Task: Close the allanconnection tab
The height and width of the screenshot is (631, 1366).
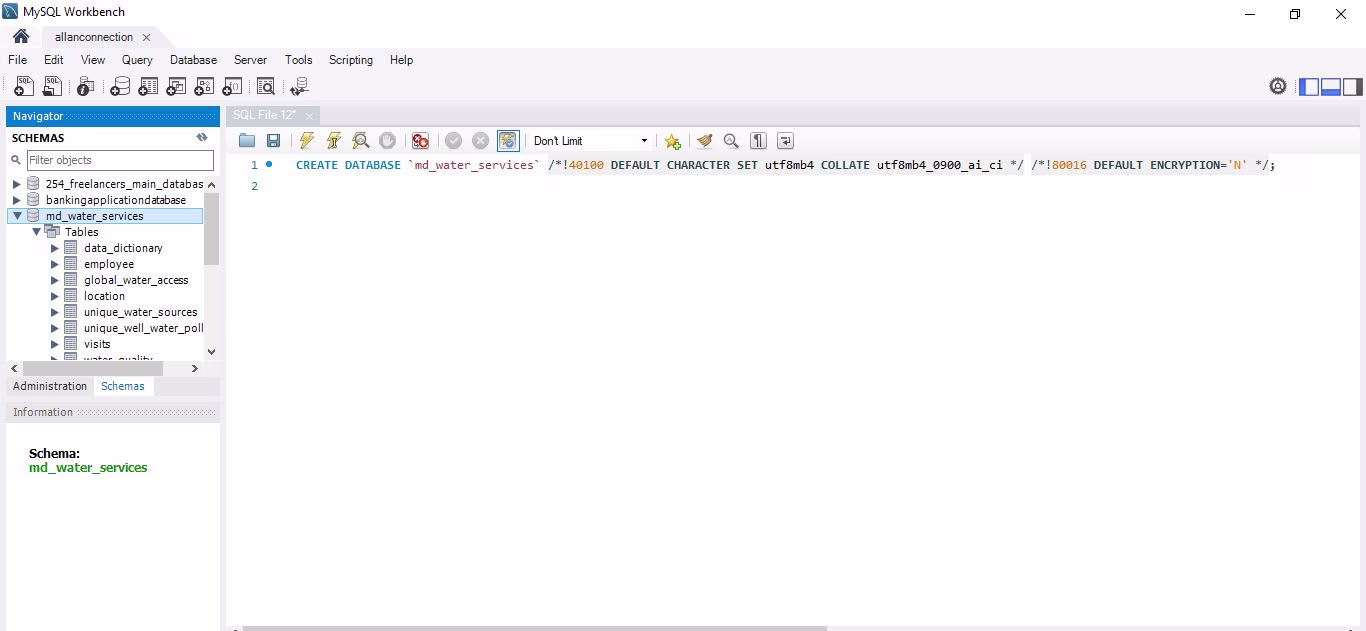Action: pos(146,37)
